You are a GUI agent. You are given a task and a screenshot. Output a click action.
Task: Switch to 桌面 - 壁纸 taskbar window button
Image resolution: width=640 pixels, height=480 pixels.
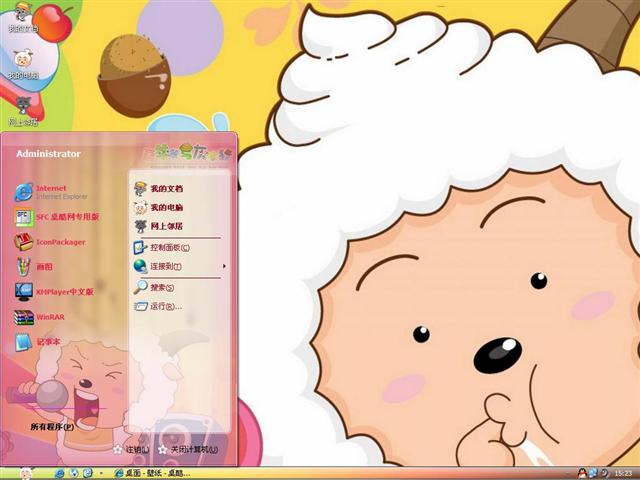pos(153,473)
